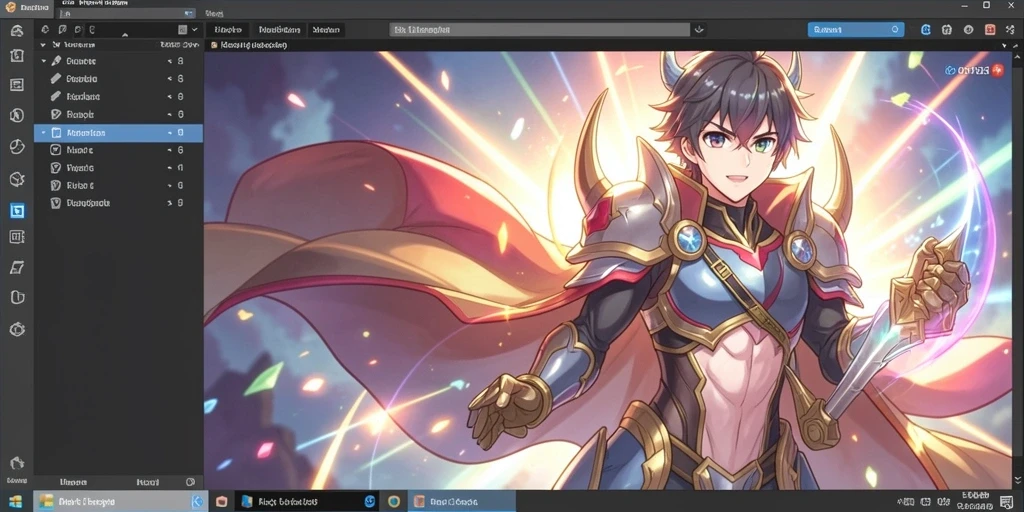The height and width of the screenshot is (512, 1024).
Task: Open the red calendar icon in top-right toolbar
Action: coord(990,29)
